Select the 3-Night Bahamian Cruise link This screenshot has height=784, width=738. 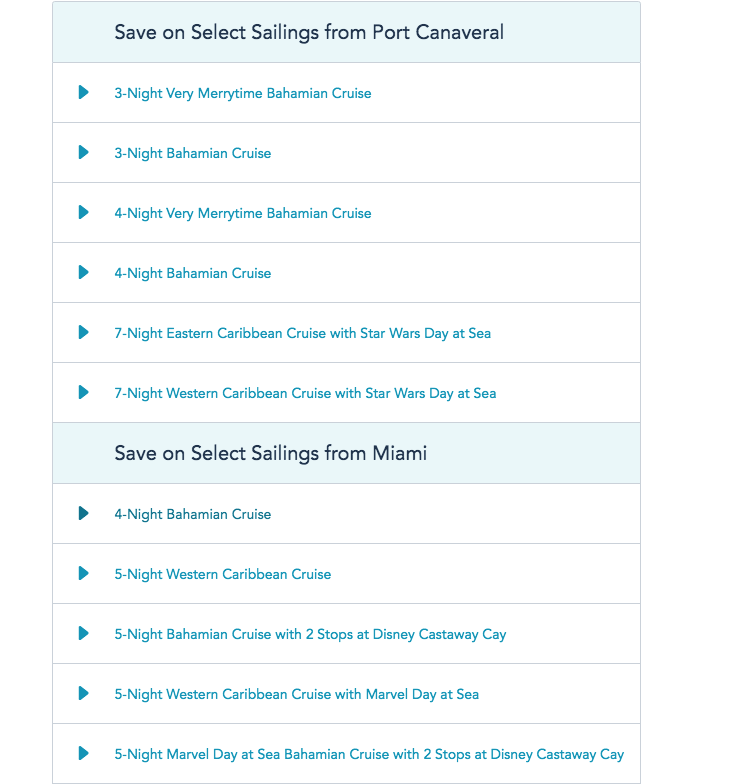[x=192, y=153]
